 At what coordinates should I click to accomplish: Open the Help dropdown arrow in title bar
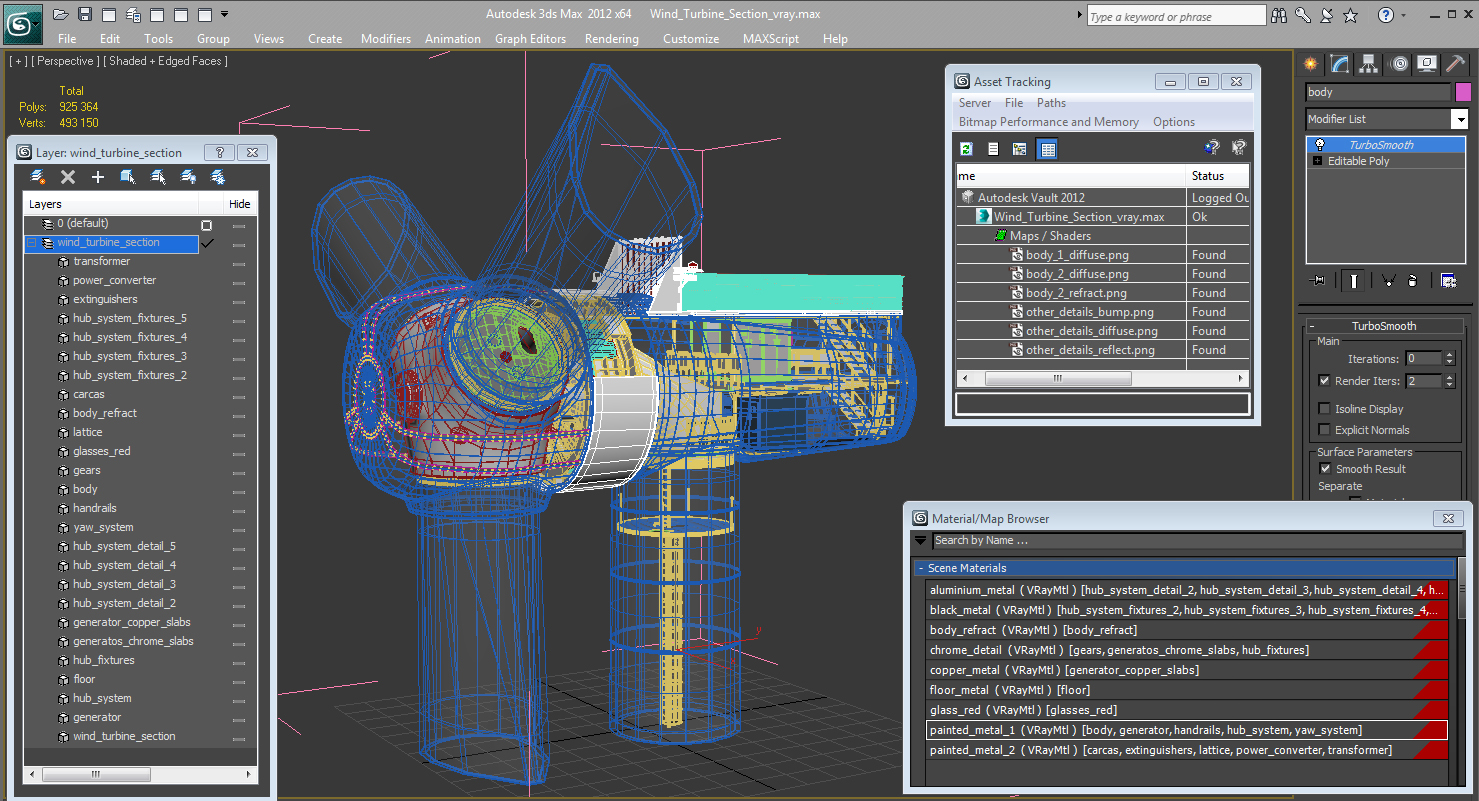pos(1404,15)
